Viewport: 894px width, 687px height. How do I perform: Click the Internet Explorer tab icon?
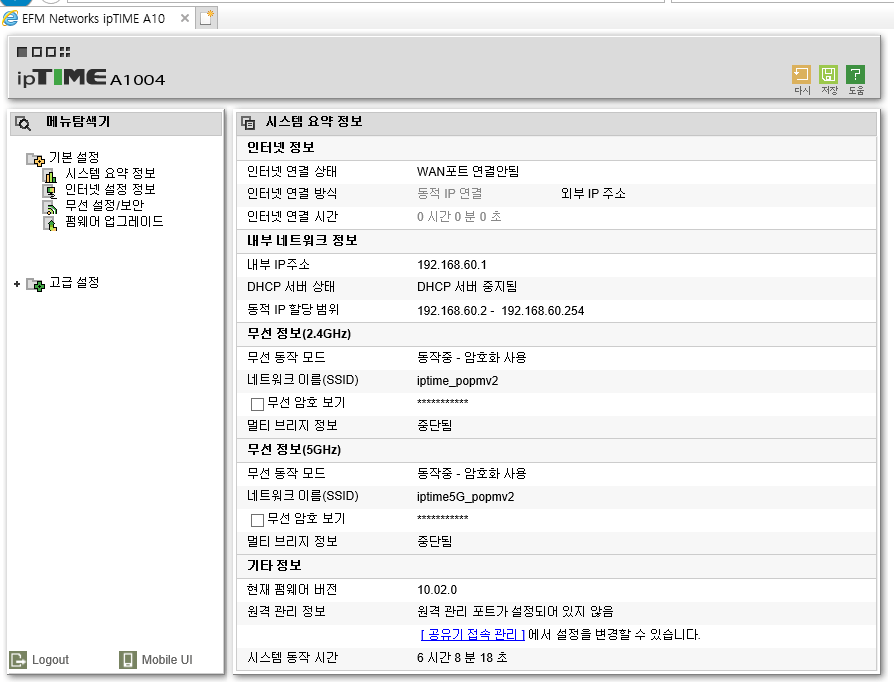pyautogui.click(x=10, y=18)
